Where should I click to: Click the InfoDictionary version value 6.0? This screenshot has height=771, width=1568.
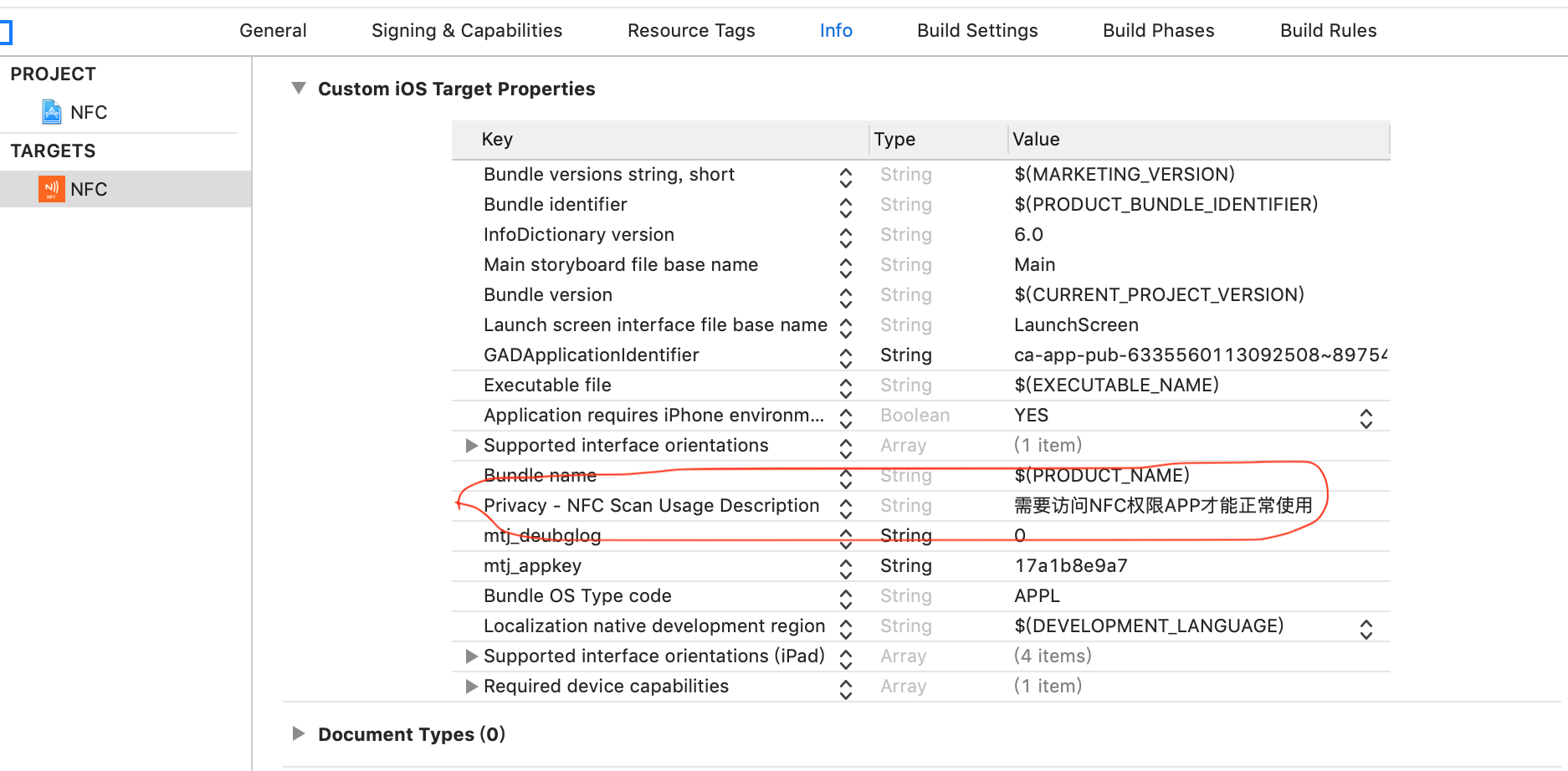click(1028, 234)
